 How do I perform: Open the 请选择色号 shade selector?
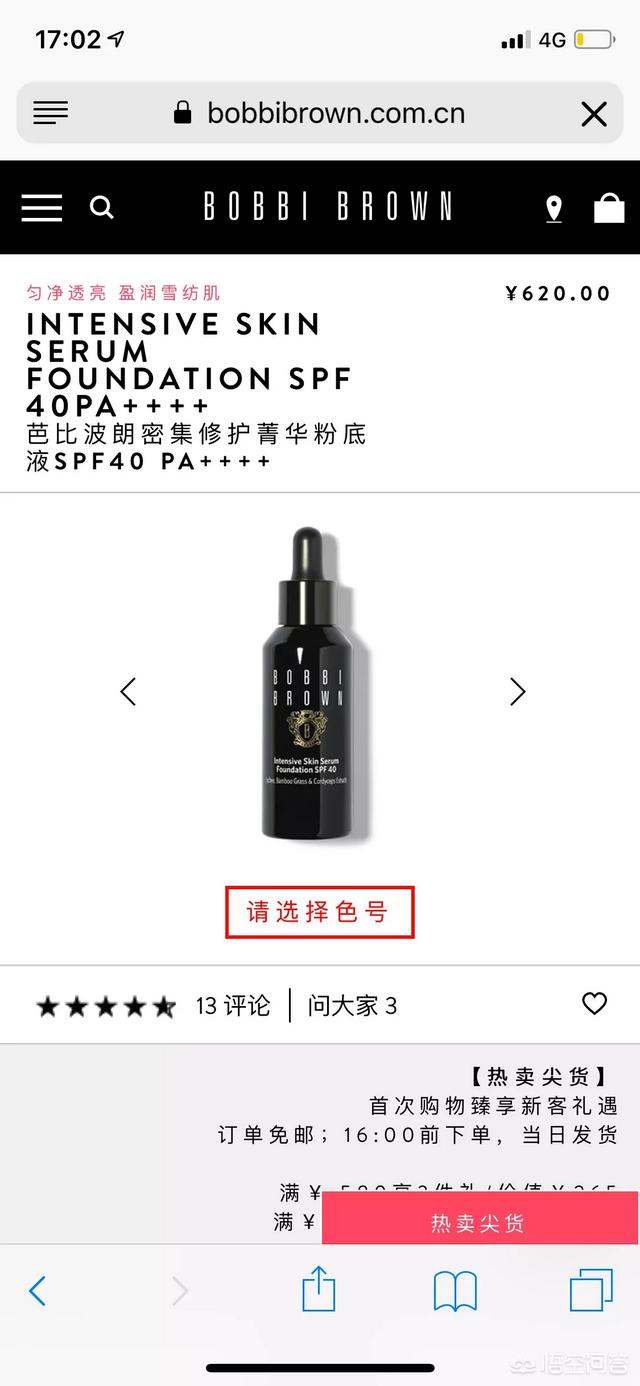(319, 912)
